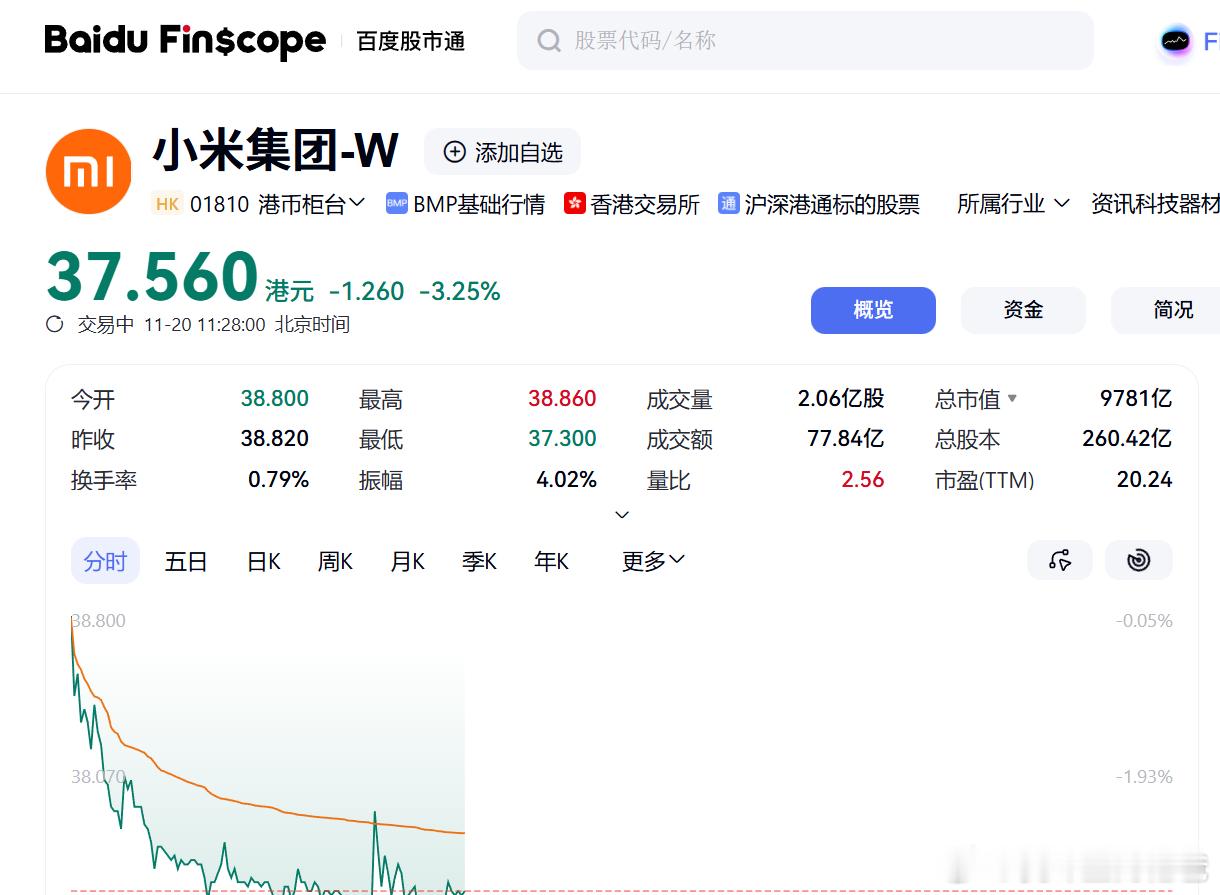Click the 振幅 value 4.02%

click(567, 480)
